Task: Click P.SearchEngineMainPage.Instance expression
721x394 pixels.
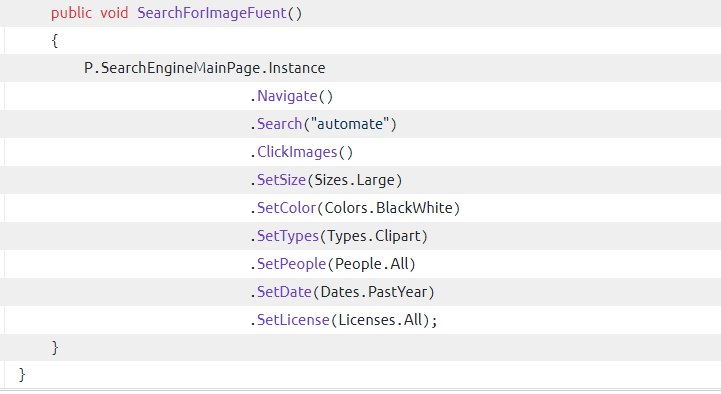Action: [205, 68]
